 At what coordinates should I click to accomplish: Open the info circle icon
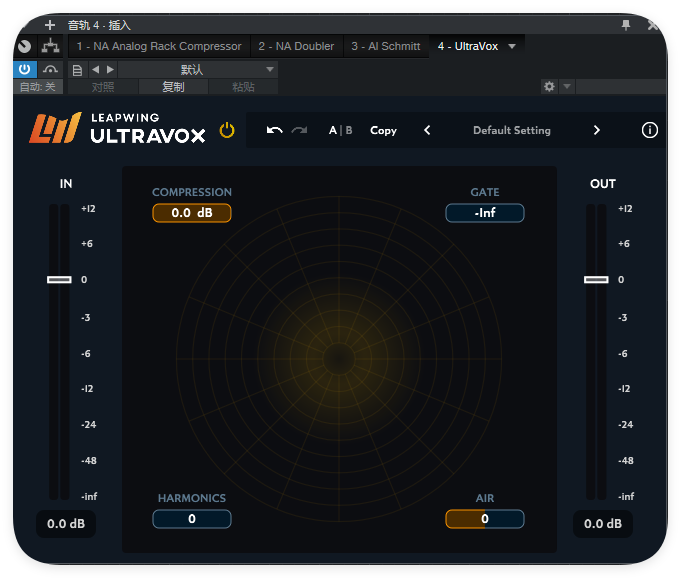click(x=649, y=130)
